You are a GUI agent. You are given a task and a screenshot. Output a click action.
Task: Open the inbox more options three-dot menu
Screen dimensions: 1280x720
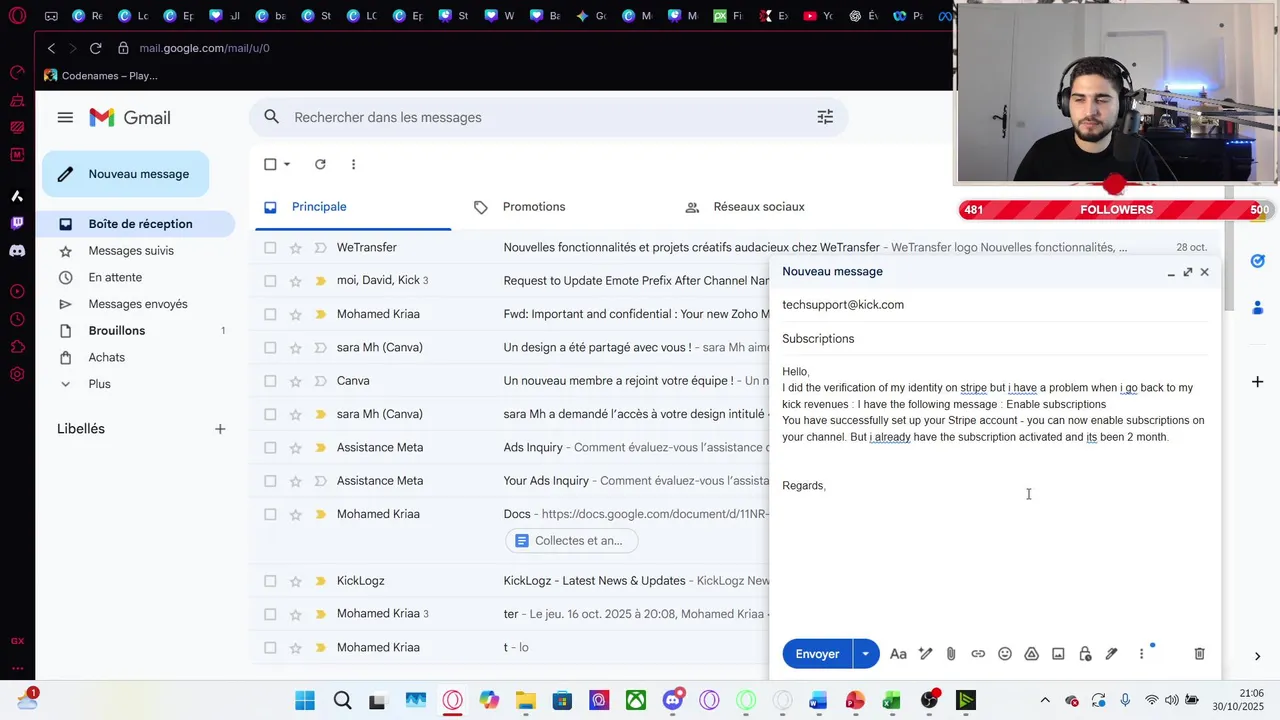pos(353,164)
